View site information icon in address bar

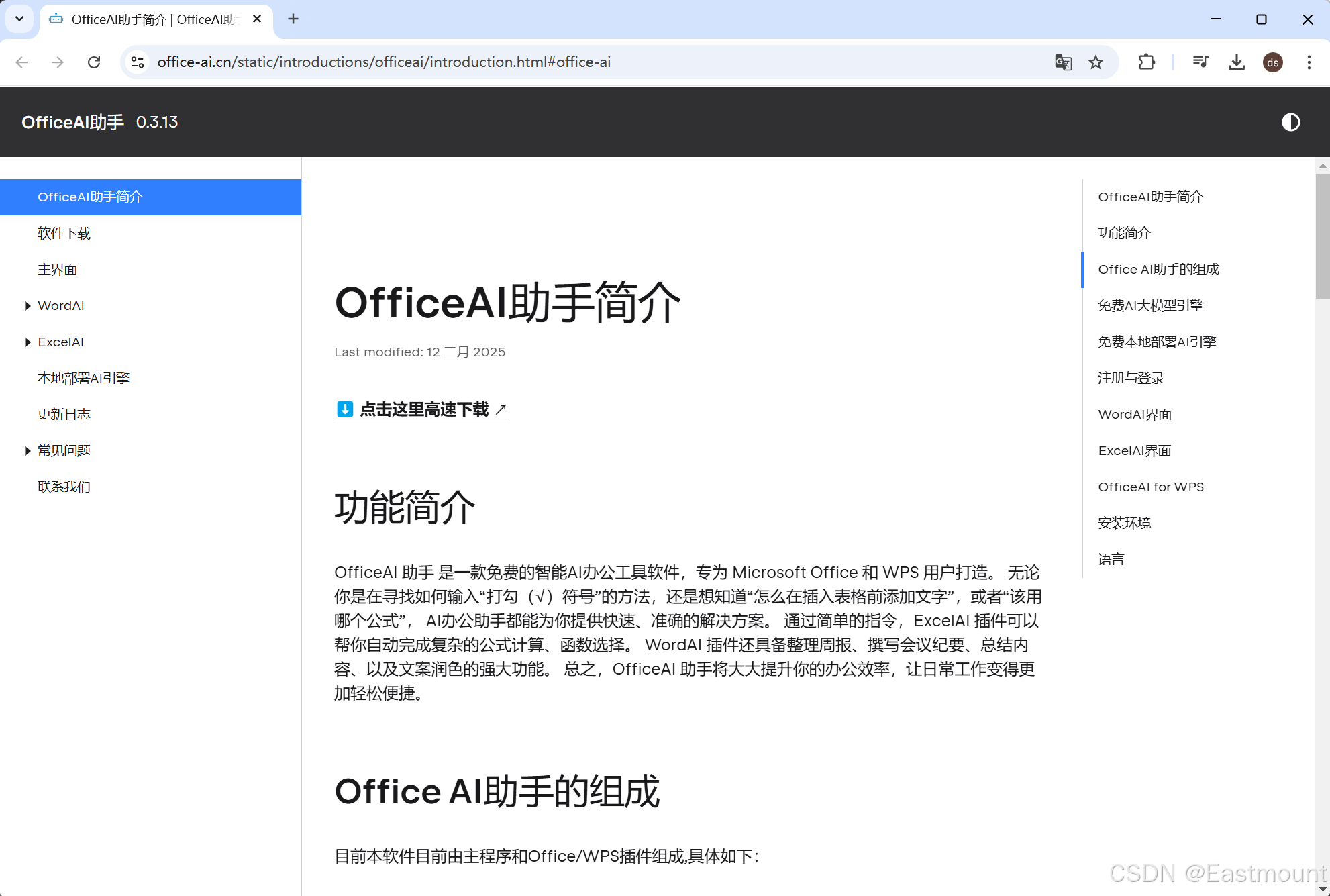coord(138,62)
